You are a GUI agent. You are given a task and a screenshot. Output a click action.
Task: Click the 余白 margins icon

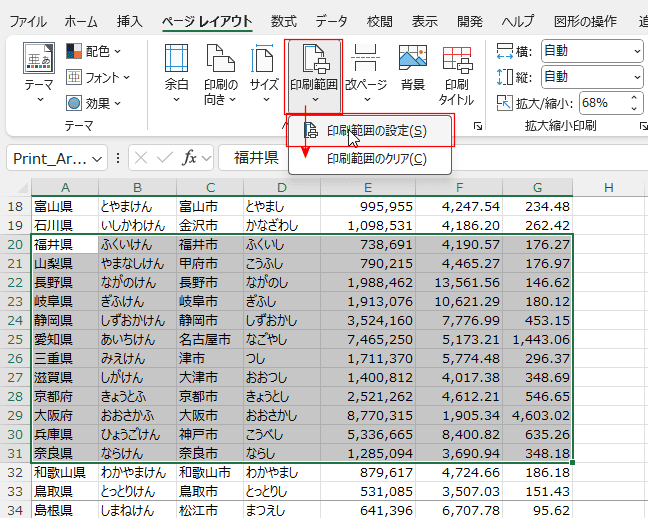(x=176, y=59)
